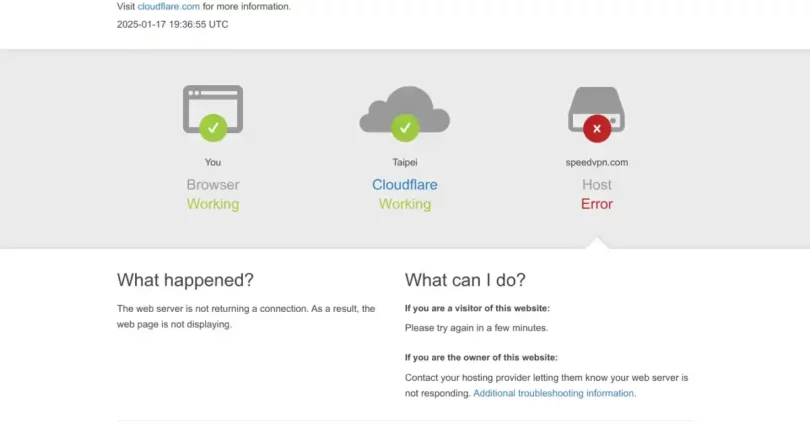
Task: Click 'If you are the owner of this website:'
Action: pos(481,357)
